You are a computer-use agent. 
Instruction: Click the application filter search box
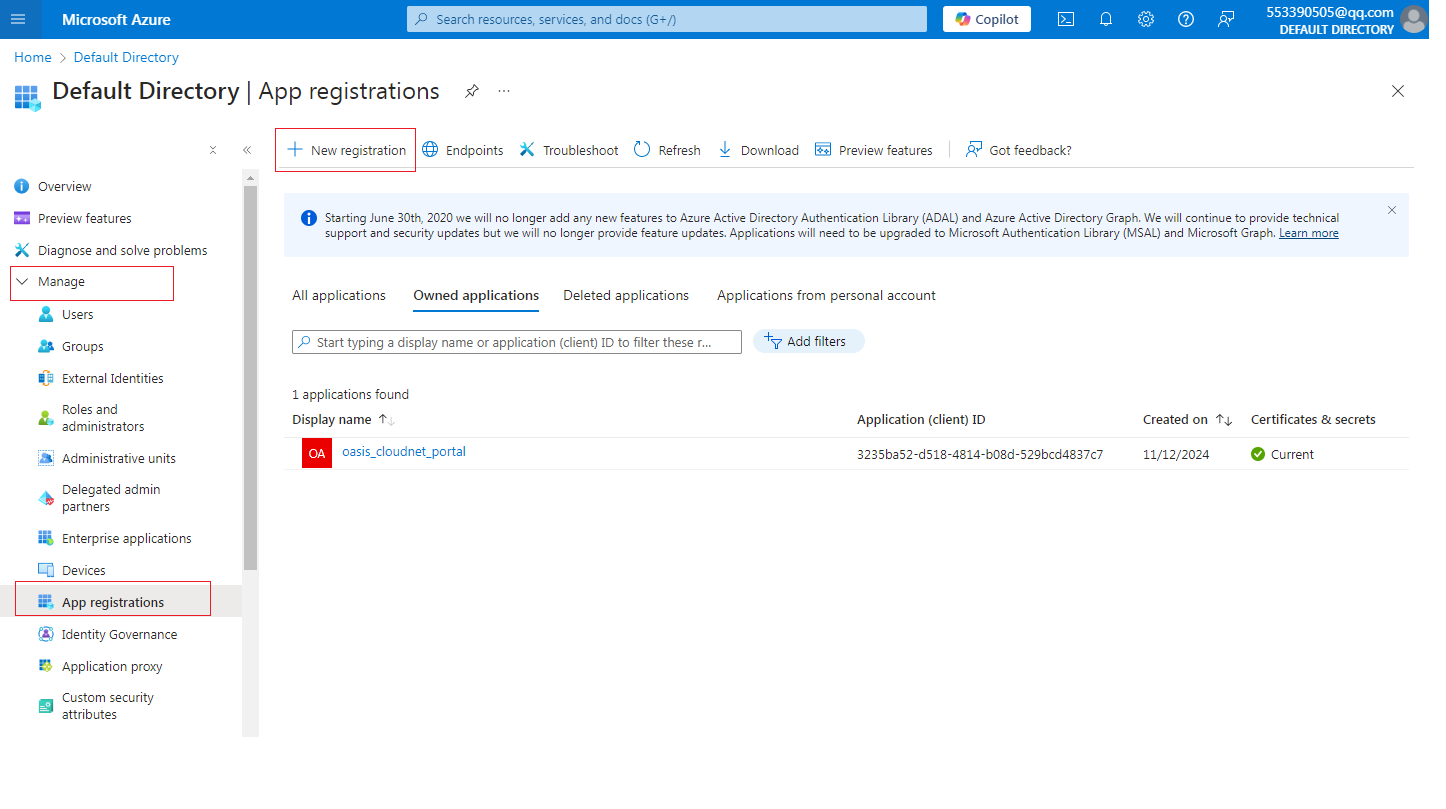[517, 342]
